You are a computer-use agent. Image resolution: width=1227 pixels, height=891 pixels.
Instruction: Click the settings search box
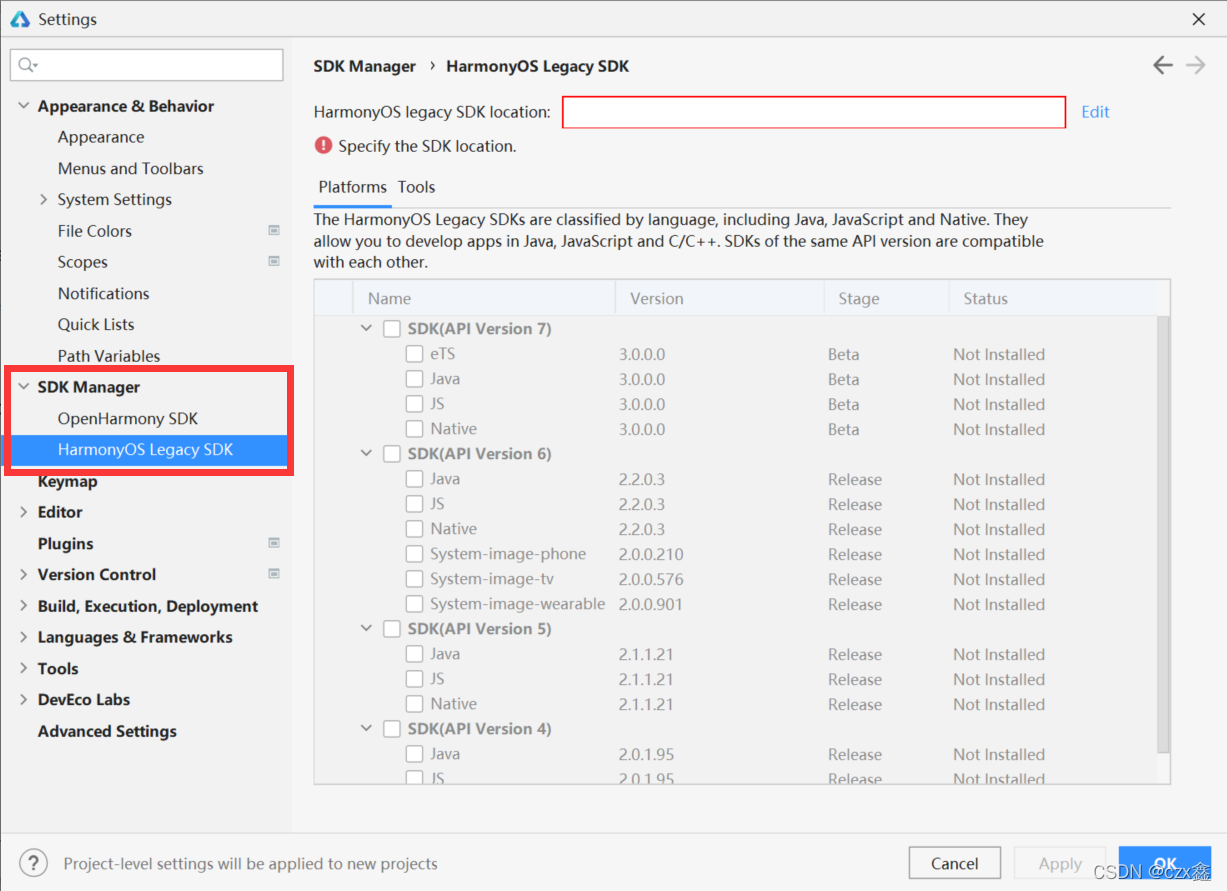[x=147, y=65]
